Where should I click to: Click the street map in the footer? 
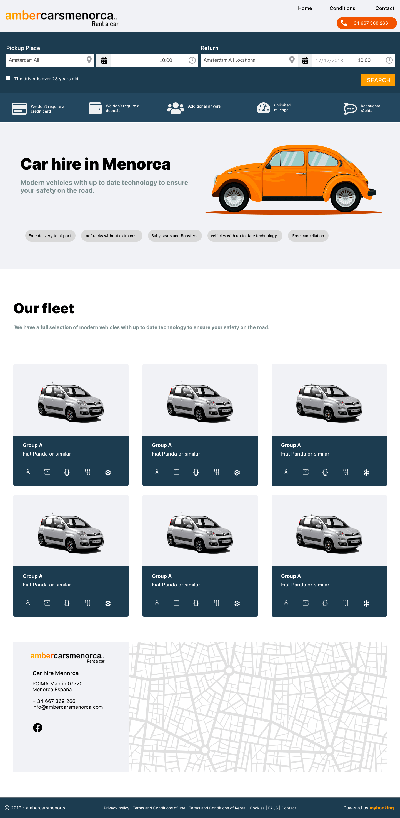pos(258,707)
